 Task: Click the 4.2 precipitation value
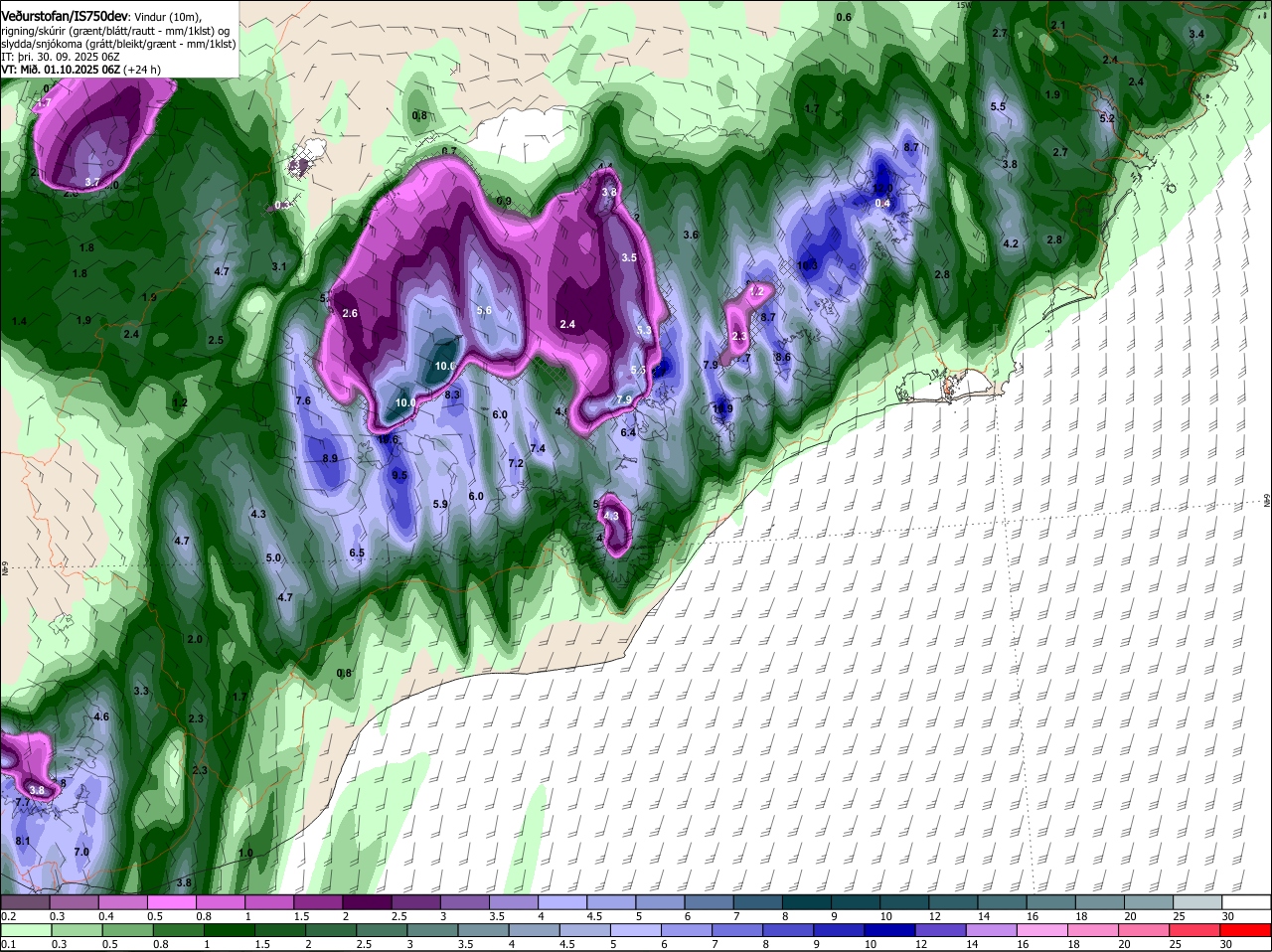coord(1011,243)
